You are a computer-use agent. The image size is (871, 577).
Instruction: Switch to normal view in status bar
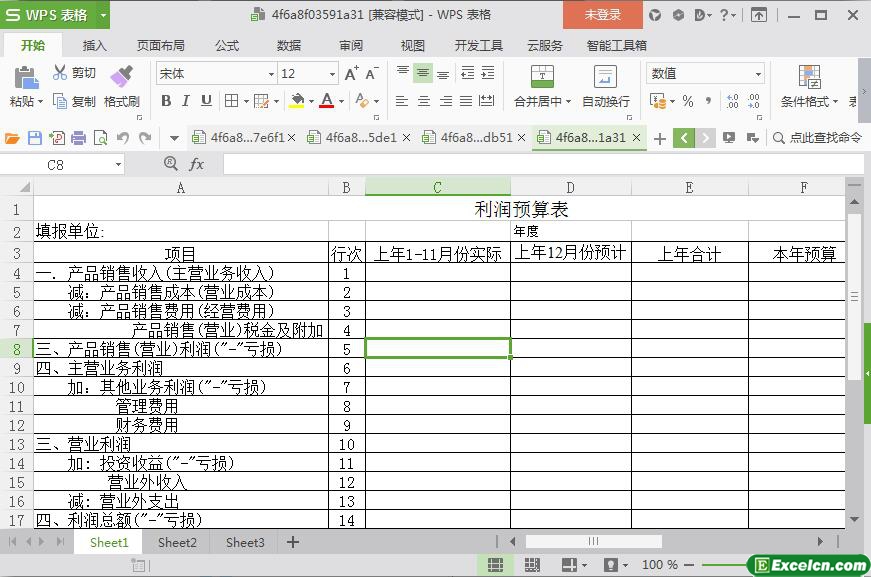point(495,565)
